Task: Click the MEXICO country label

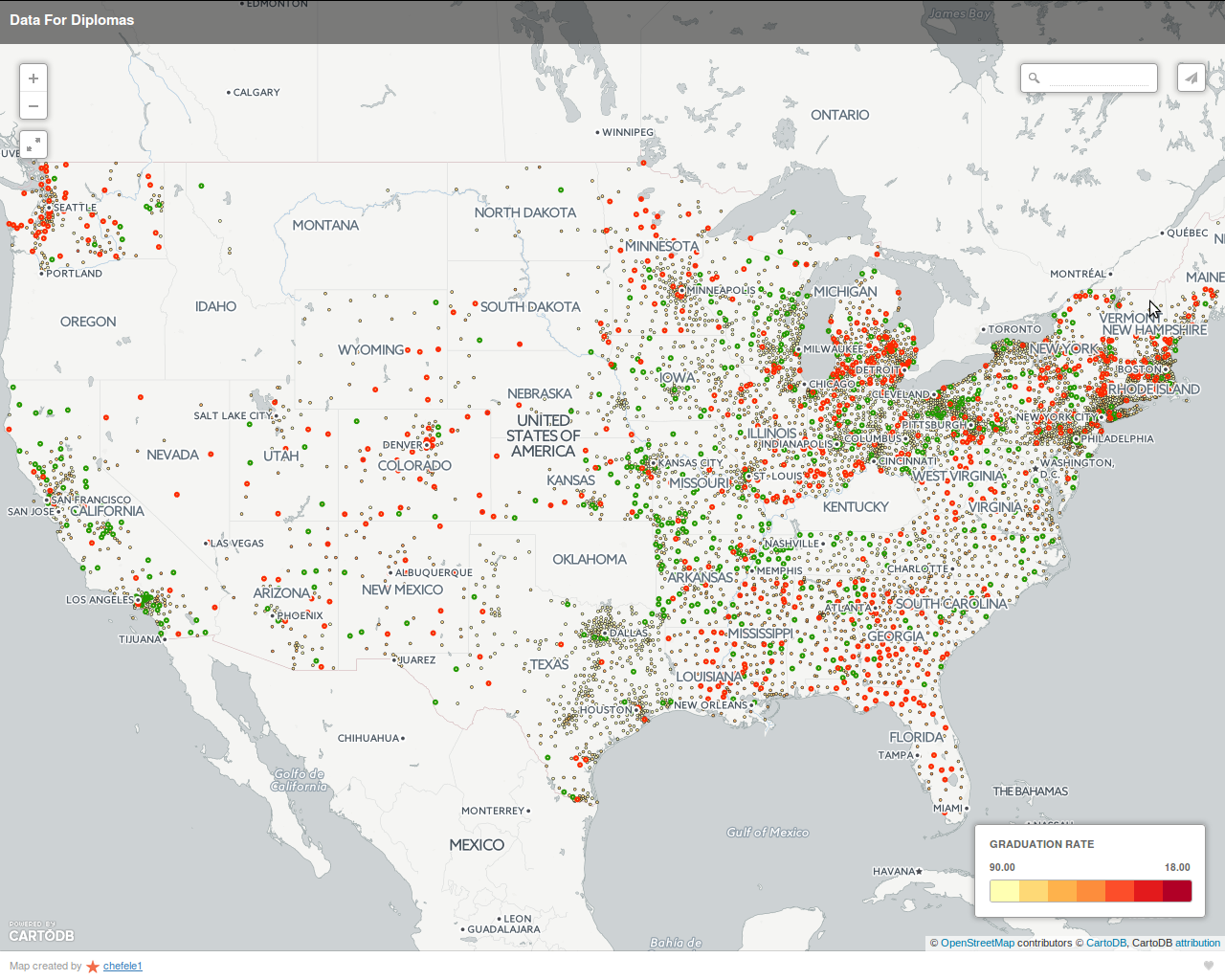Action: (477, 845)
